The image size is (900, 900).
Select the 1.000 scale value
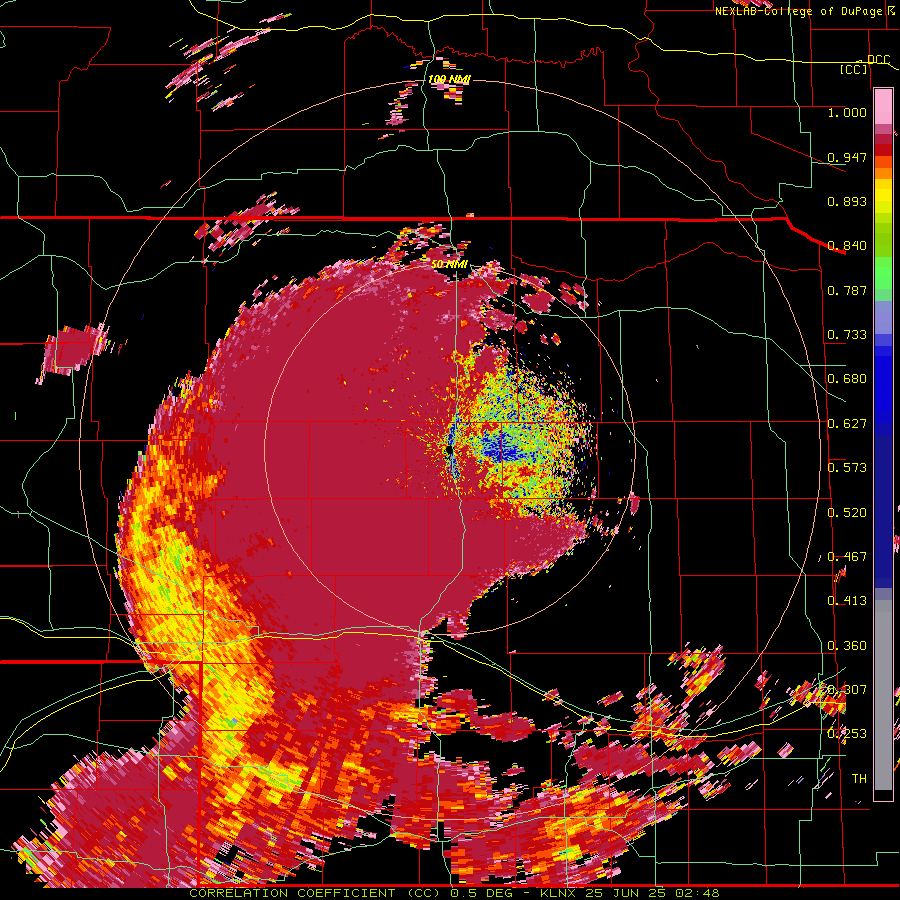(x=847, y=112)
